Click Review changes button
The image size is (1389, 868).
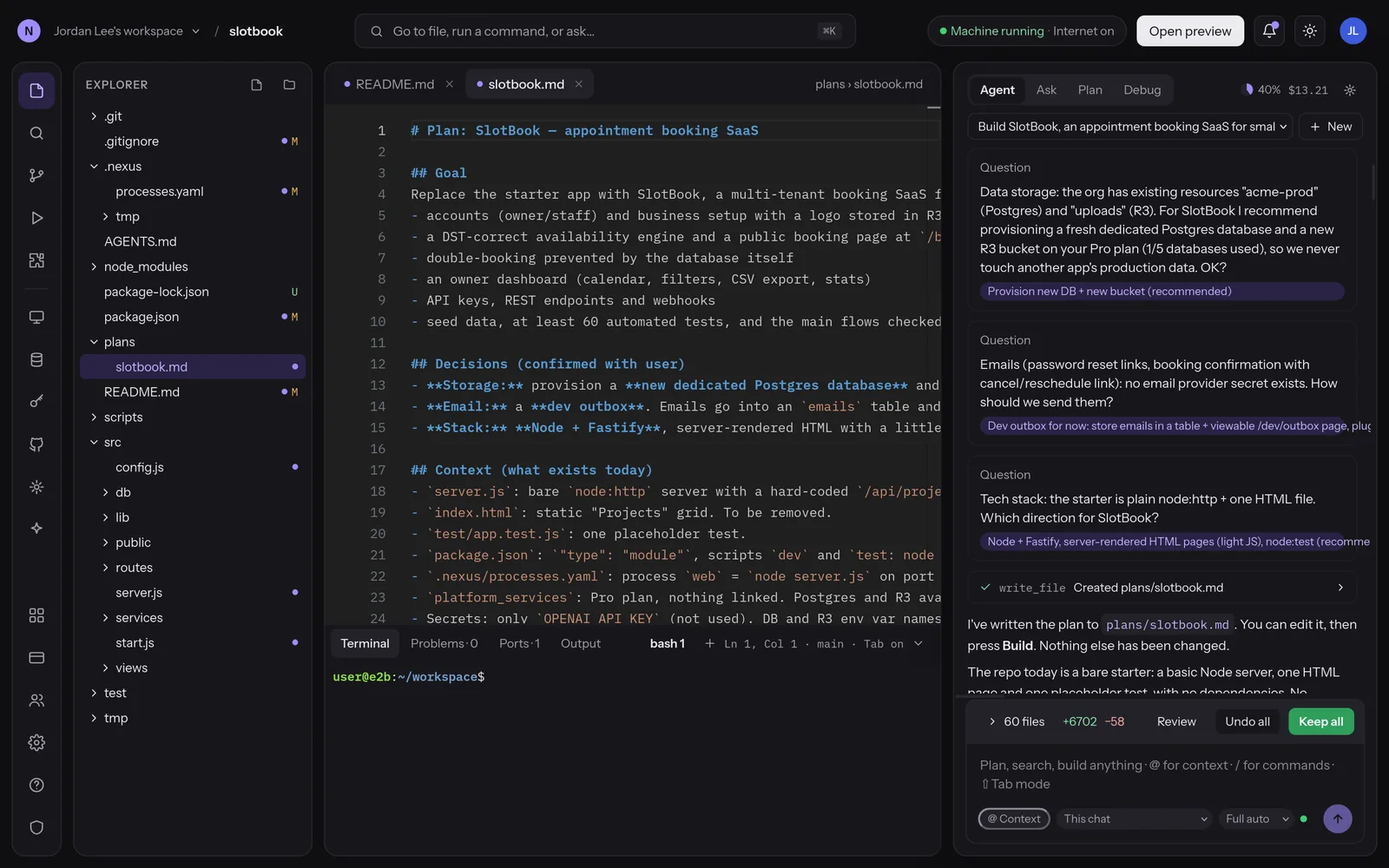1176,721
